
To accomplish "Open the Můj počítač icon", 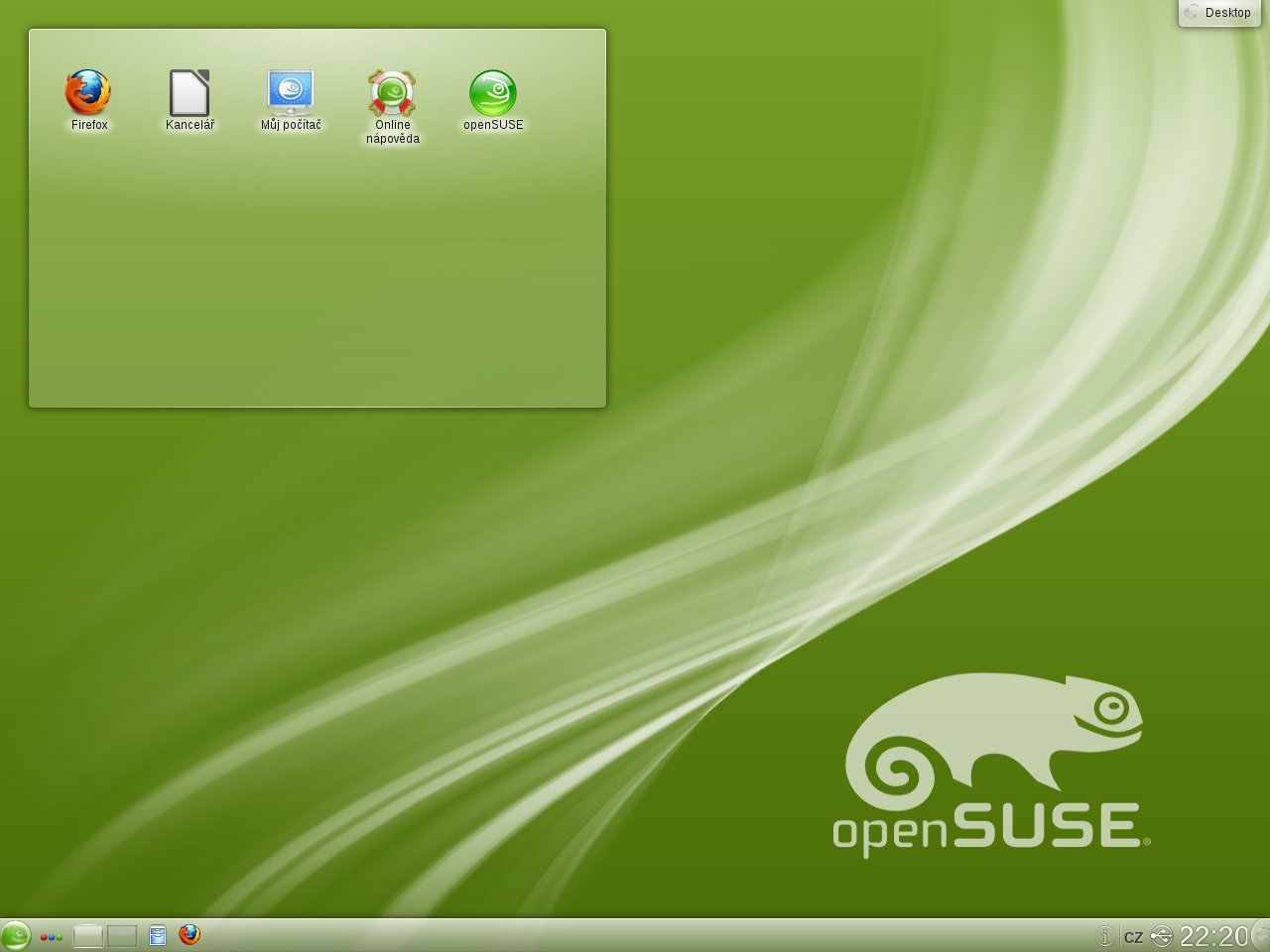I will (291, 92).
